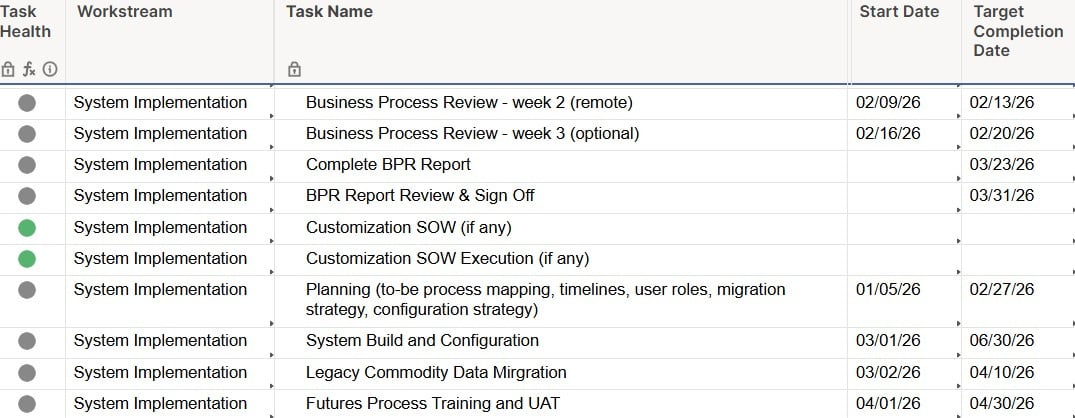Select Workstream cell for Business Process Review week 3
Image resolution: width=1075 pixels, height=418 pixels.
(160, 134)
